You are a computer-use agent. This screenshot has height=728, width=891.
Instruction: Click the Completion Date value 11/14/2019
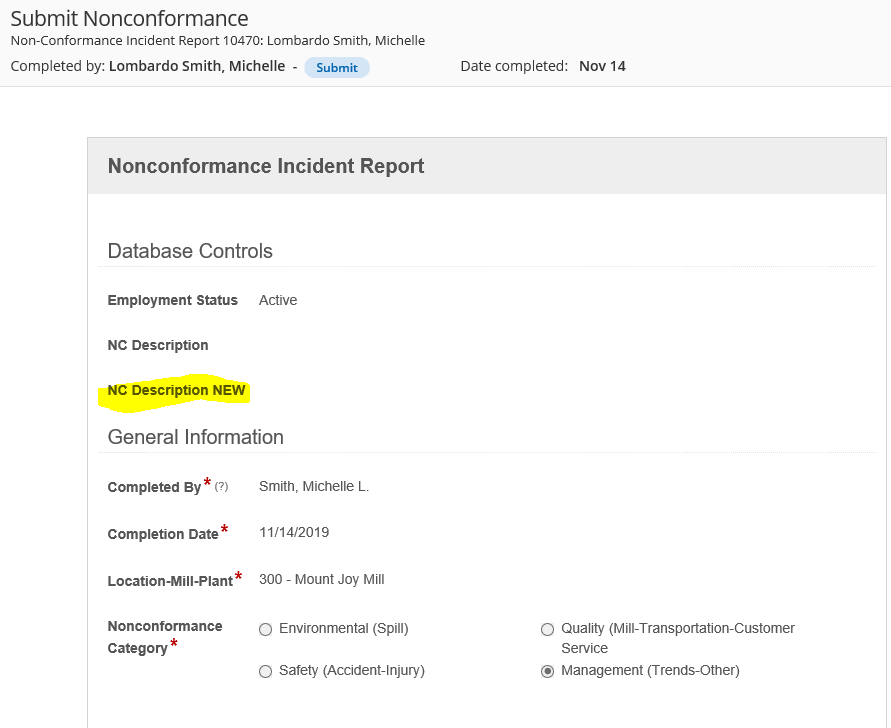pos(293,533)
